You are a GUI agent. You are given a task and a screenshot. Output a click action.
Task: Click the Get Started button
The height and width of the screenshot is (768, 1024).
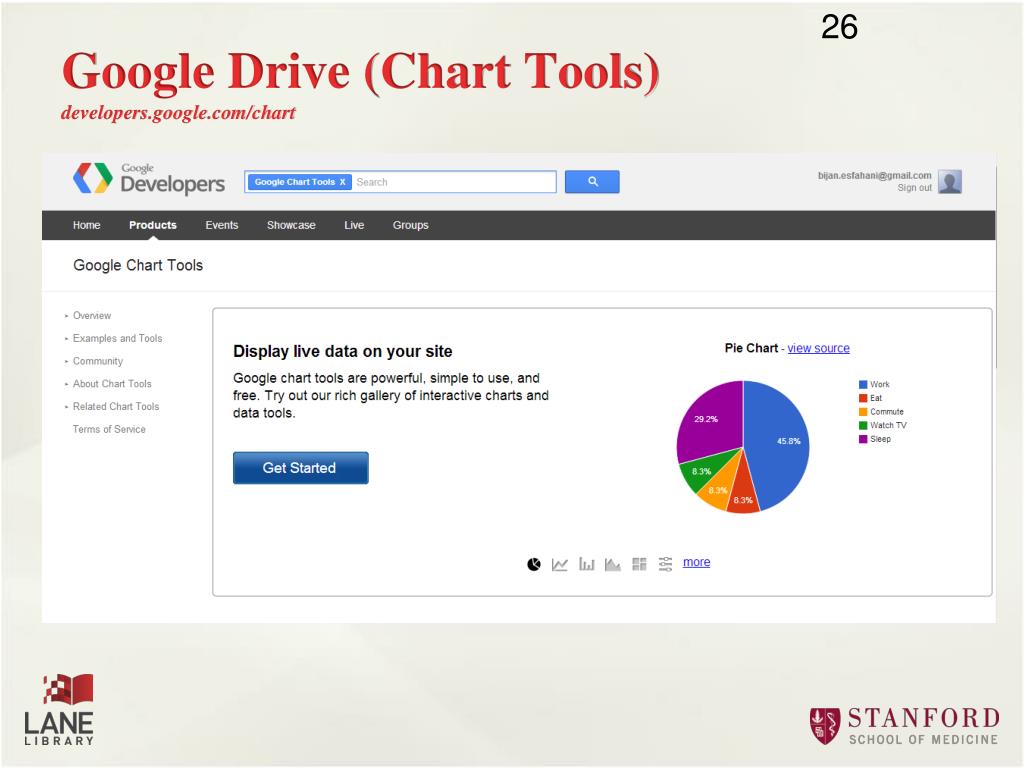pyautogui.click(x=300, y=468)
